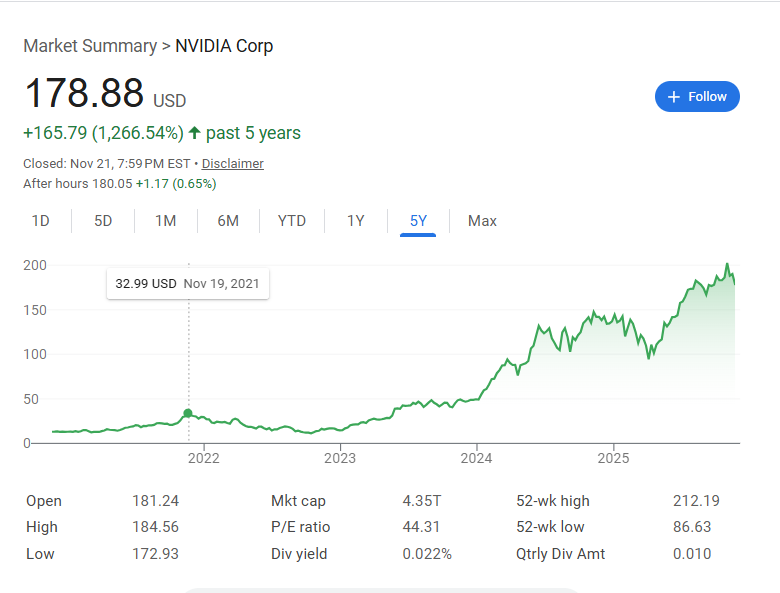Click the Follow button
The image size is (780, 593).
(697, 97)
